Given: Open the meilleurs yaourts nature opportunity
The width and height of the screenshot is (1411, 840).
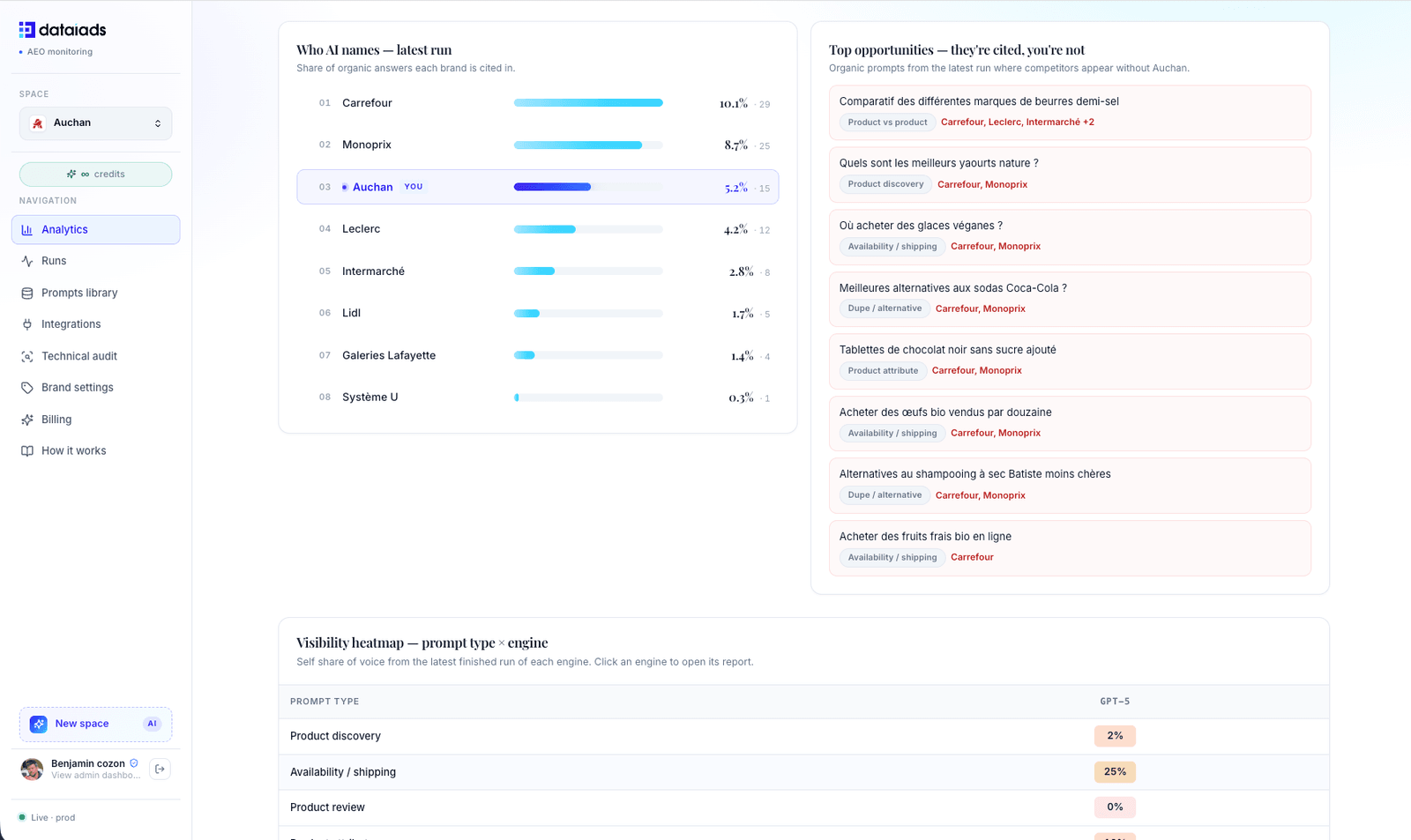Looking at the screenshot, I should tap(1070, 175).
